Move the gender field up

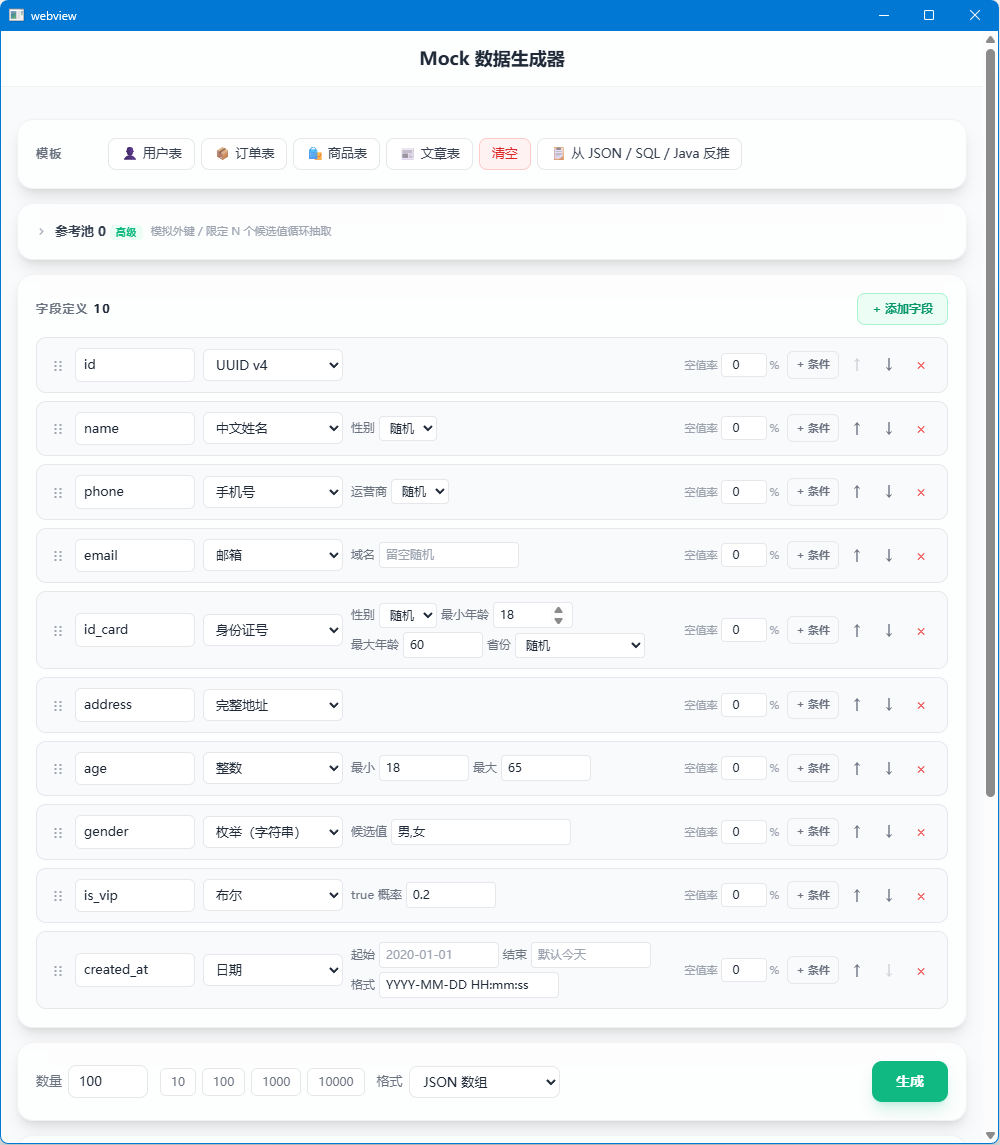857,832
